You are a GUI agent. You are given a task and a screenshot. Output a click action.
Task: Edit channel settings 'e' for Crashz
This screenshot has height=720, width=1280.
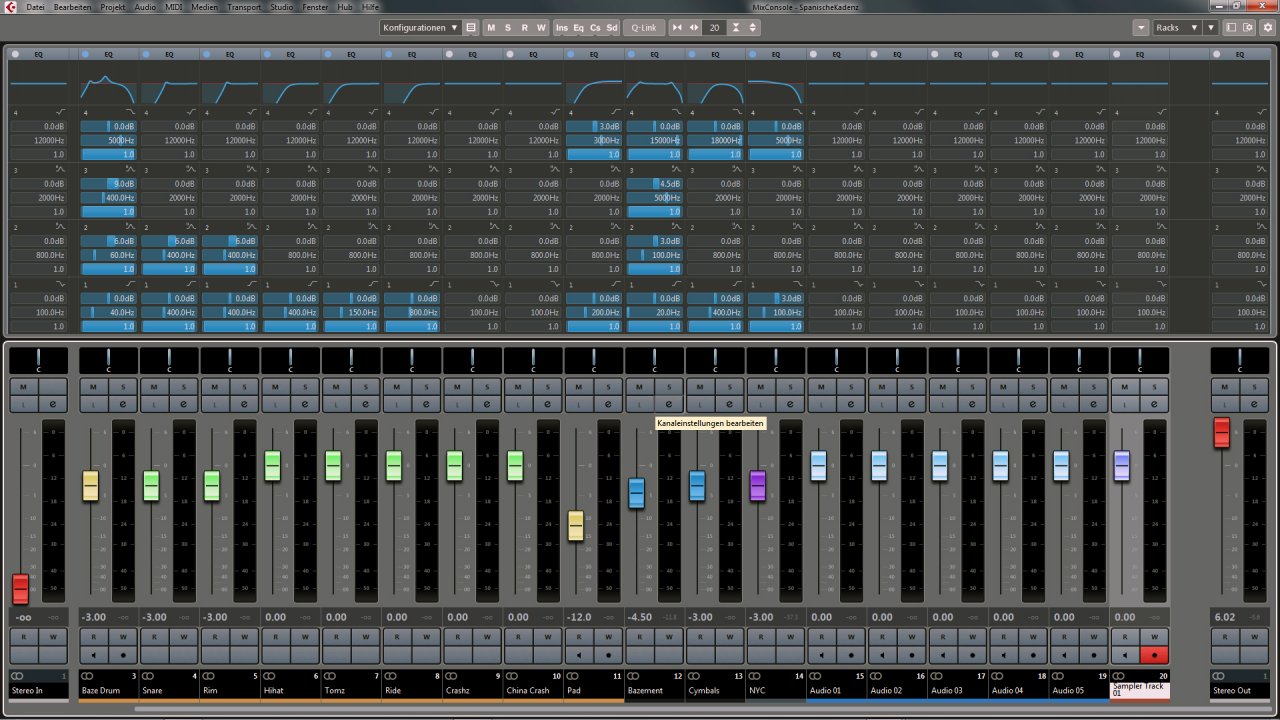coord(487,403)
